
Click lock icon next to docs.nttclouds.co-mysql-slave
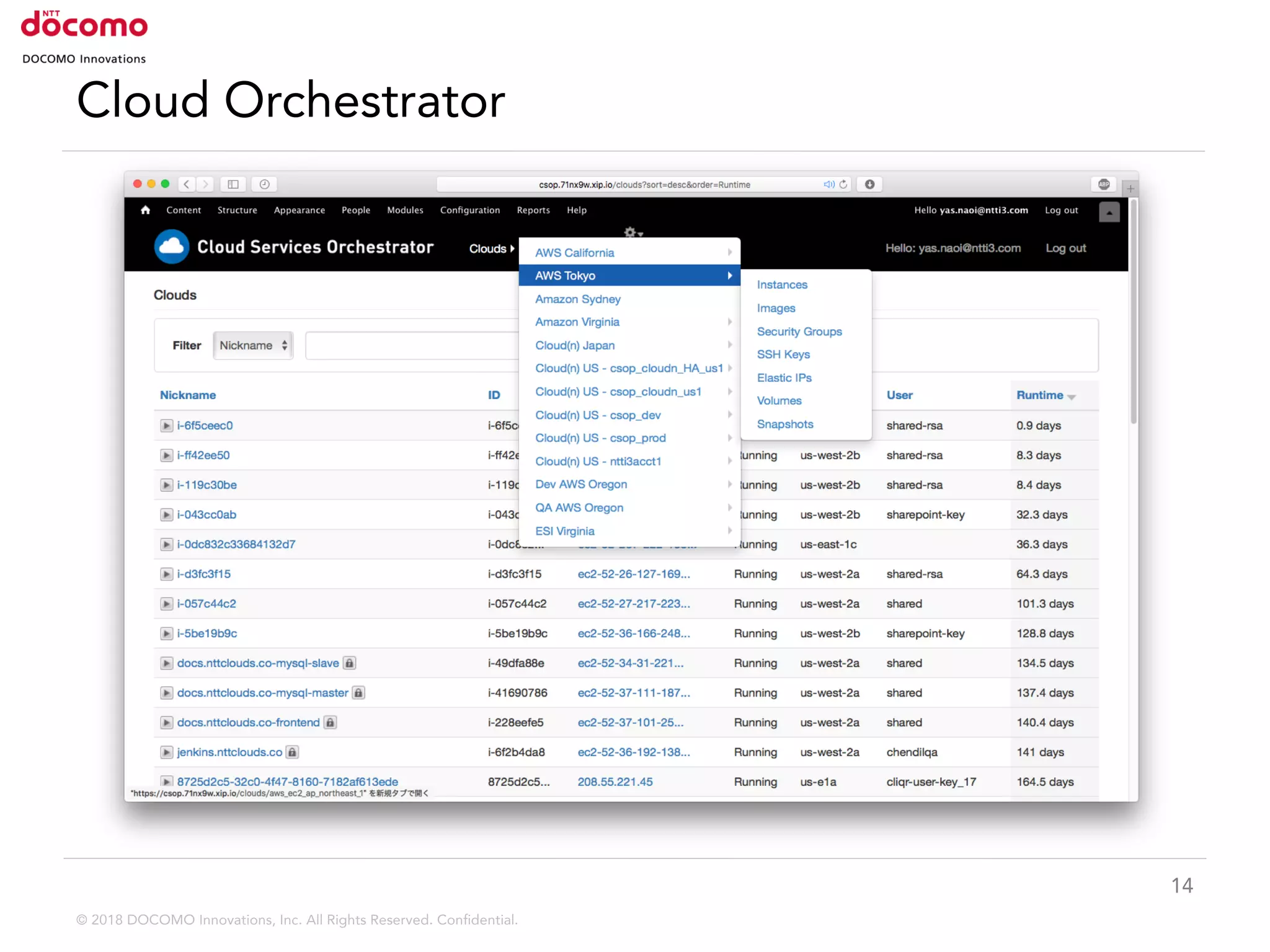tap(350, 663)
